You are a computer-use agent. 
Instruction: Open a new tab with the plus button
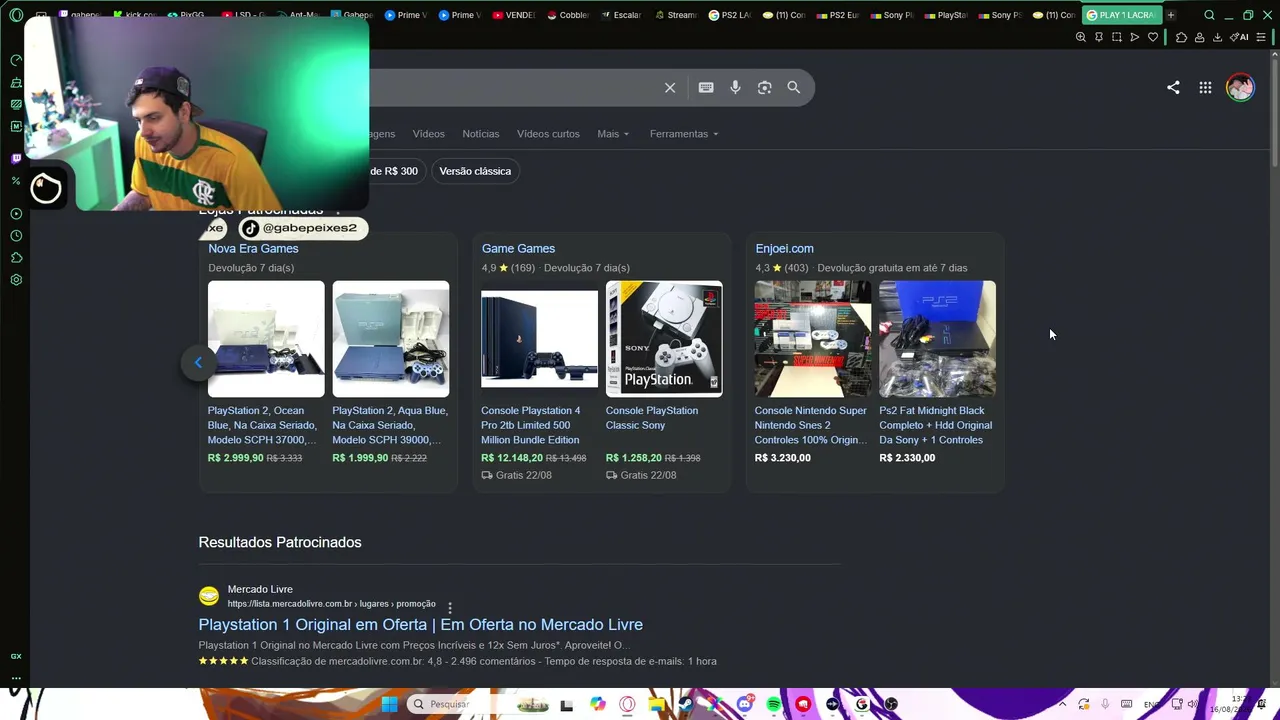[x=1170, y=15]
